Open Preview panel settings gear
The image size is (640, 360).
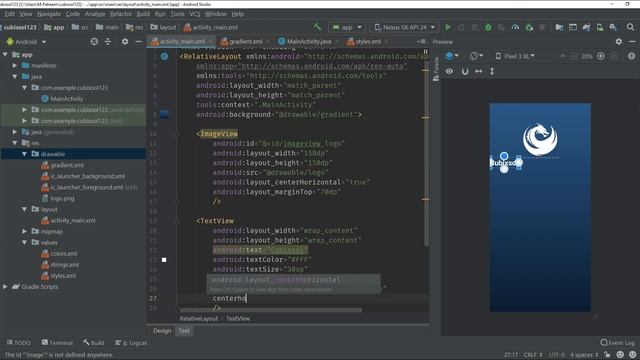pos(619,42)
